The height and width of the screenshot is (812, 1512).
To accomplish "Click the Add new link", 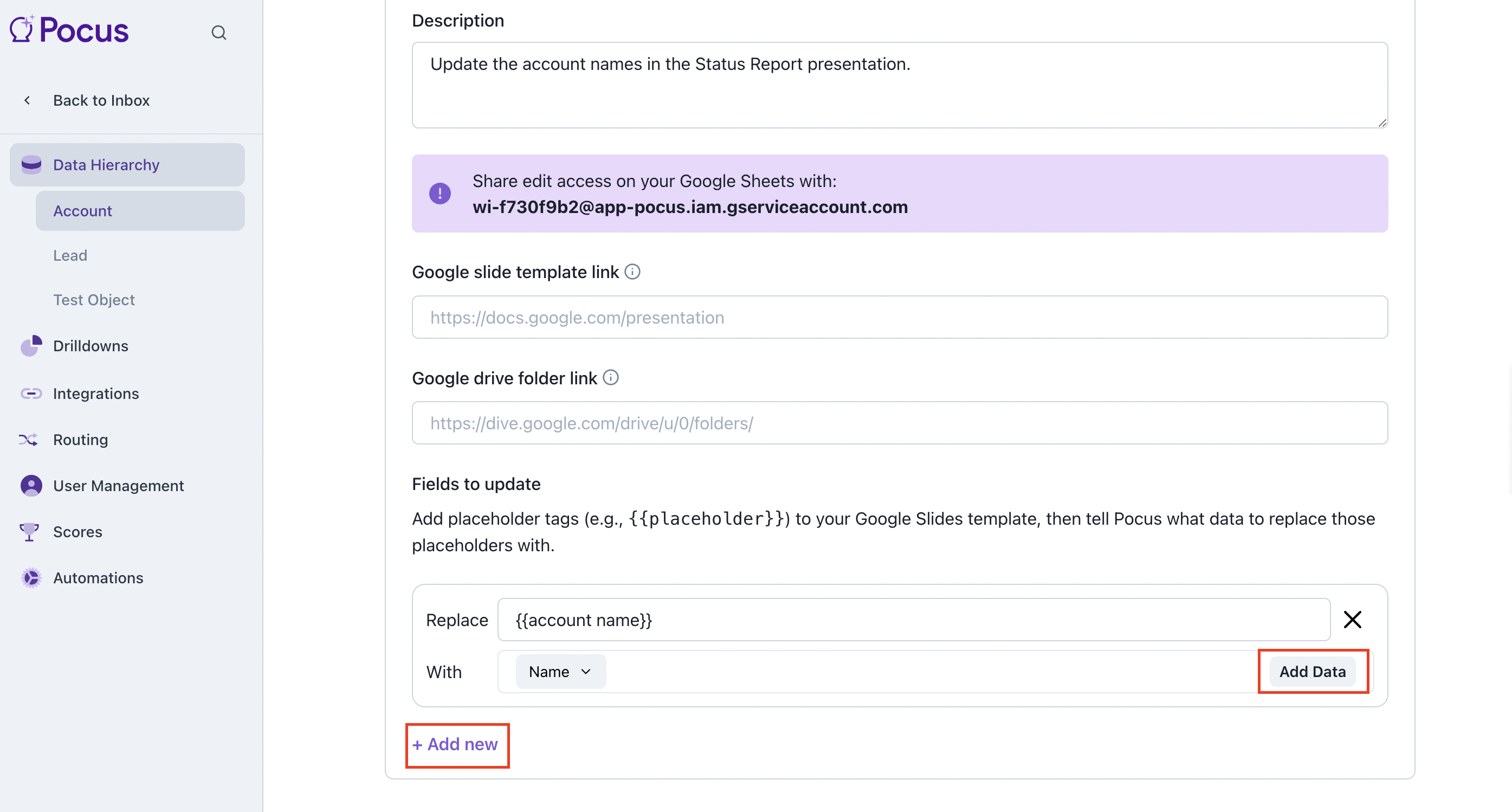I will 455,744.
